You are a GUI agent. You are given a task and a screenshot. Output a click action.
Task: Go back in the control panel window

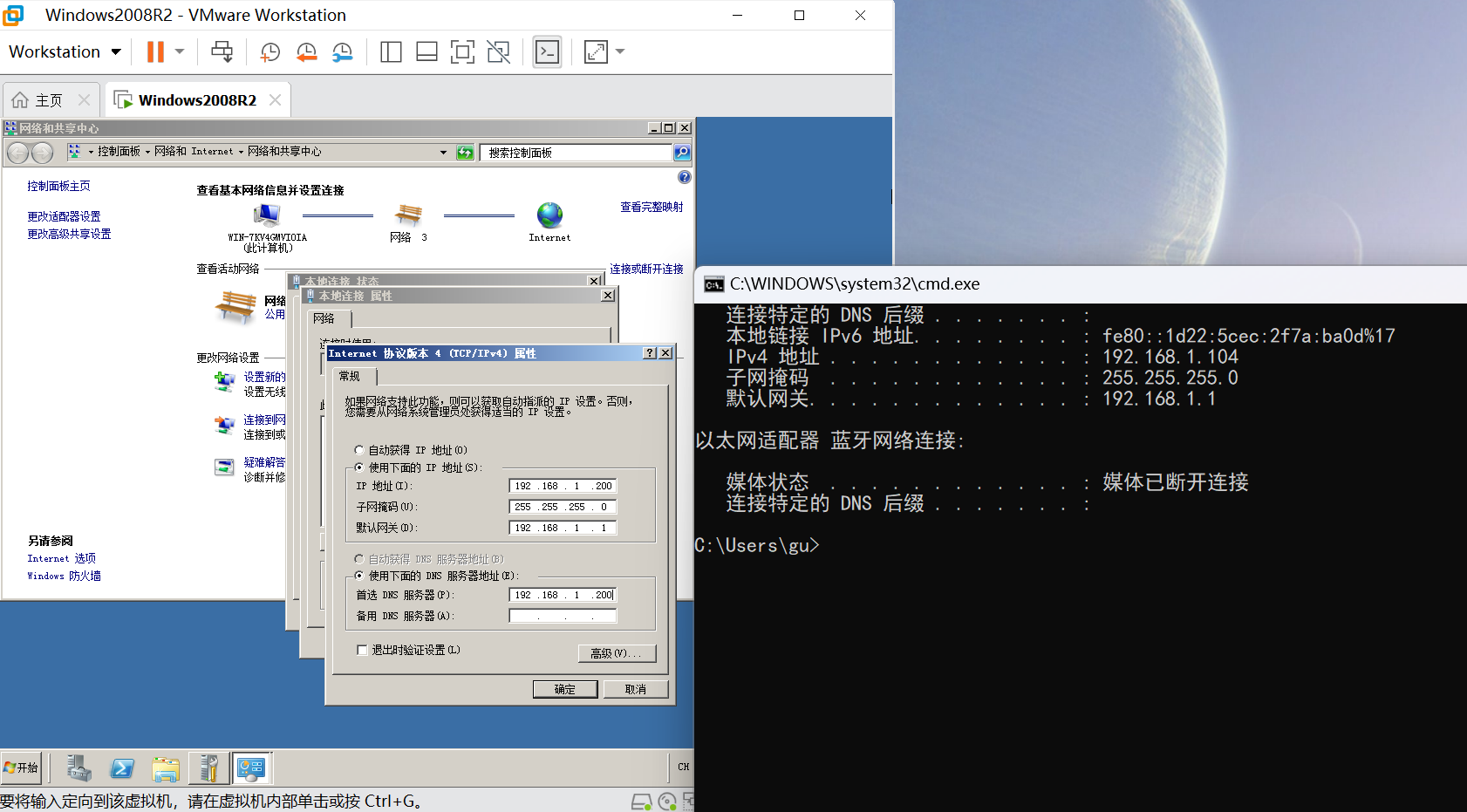coord(18,153)
